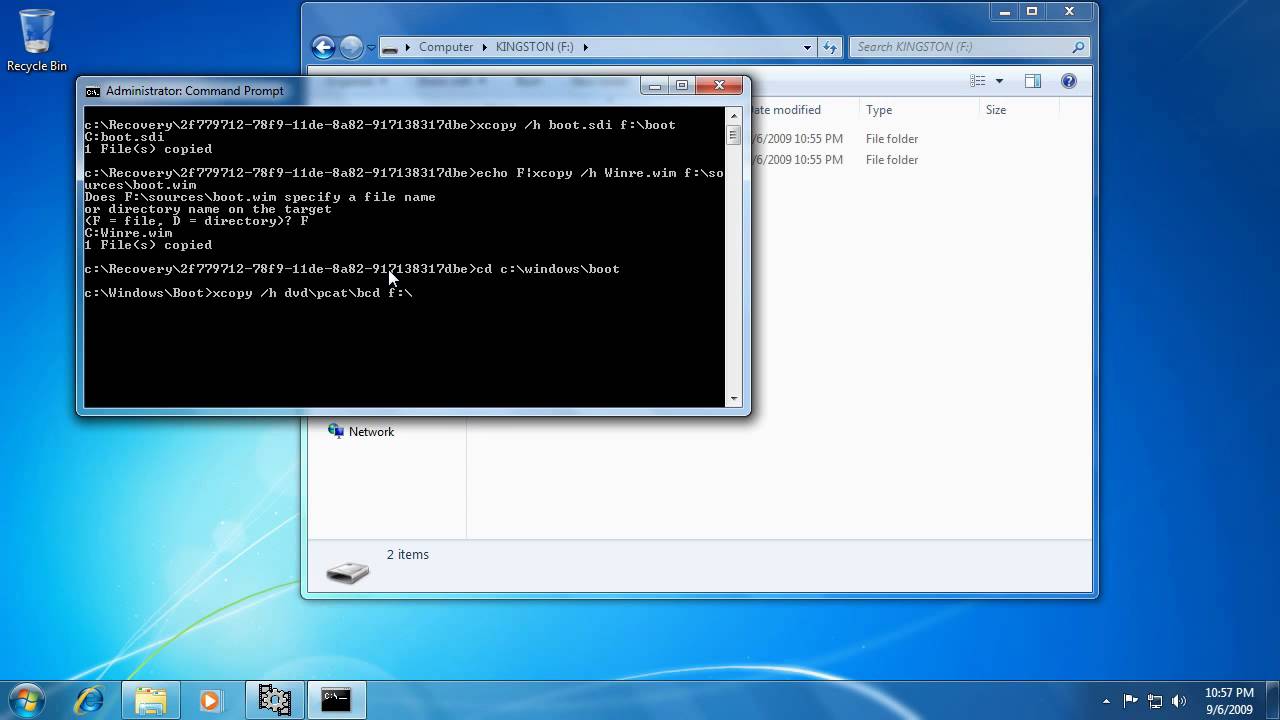Show hidden tray icons arrow

(x=1106, y=701)
